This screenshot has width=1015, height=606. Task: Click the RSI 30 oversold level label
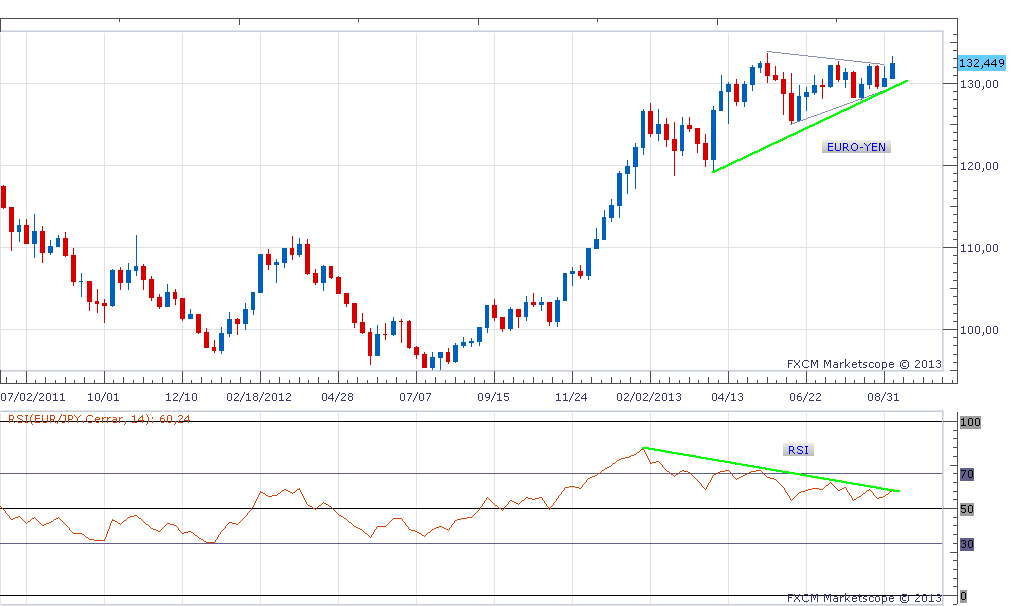click(x=967, y=544)
